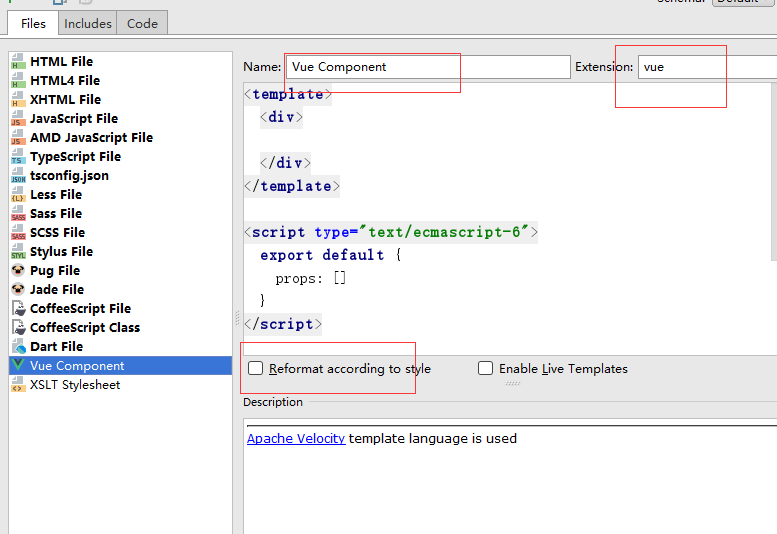Screen dimensions: 777x534
Task: Select CoffeeScript File entry
Action: click(80, 308)
